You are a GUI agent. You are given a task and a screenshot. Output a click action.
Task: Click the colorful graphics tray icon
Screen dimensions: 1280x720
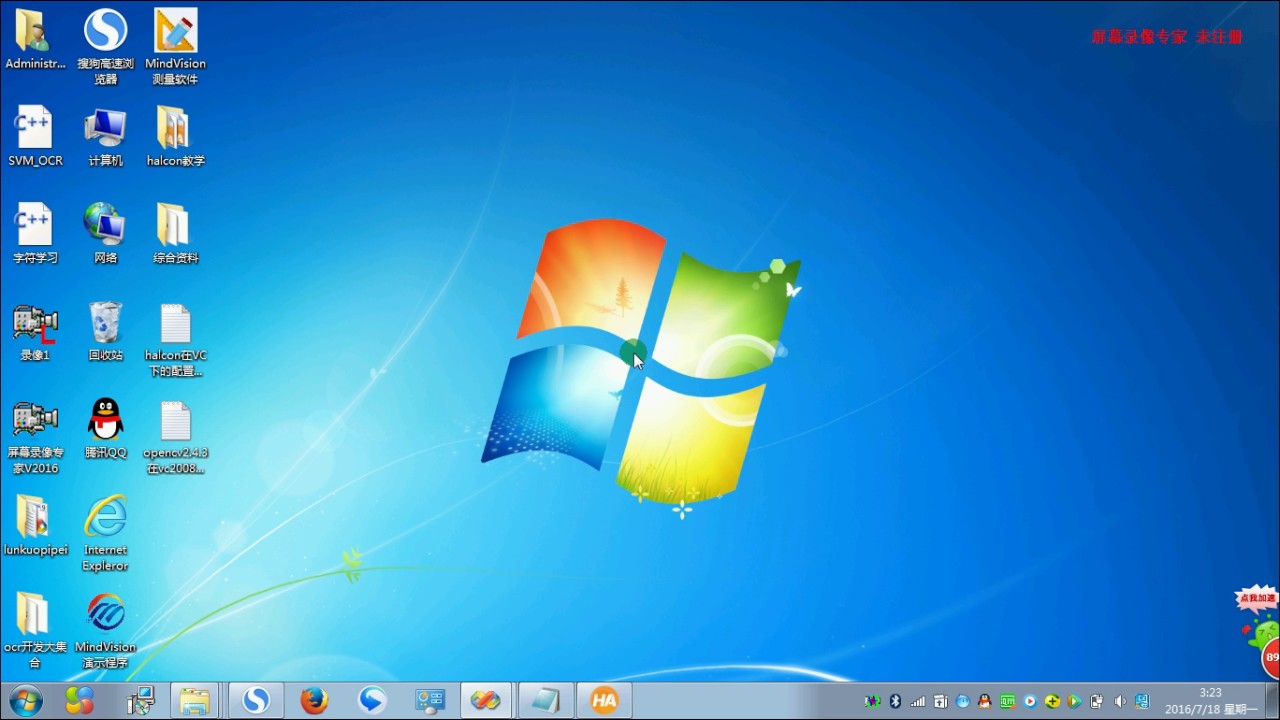click(x=873, y=701)
